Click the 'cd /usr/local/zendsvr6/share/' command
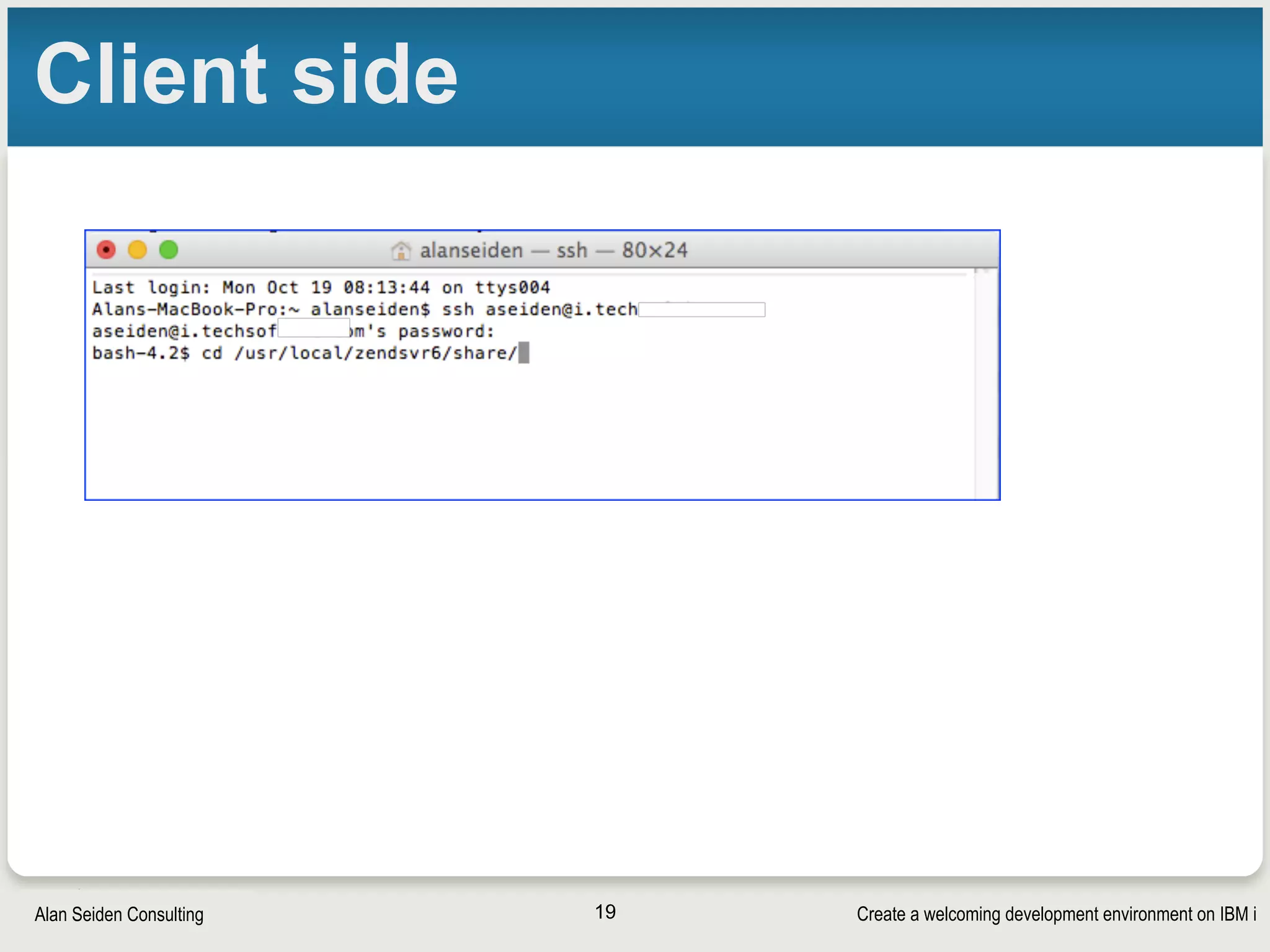 click(360, 353)
